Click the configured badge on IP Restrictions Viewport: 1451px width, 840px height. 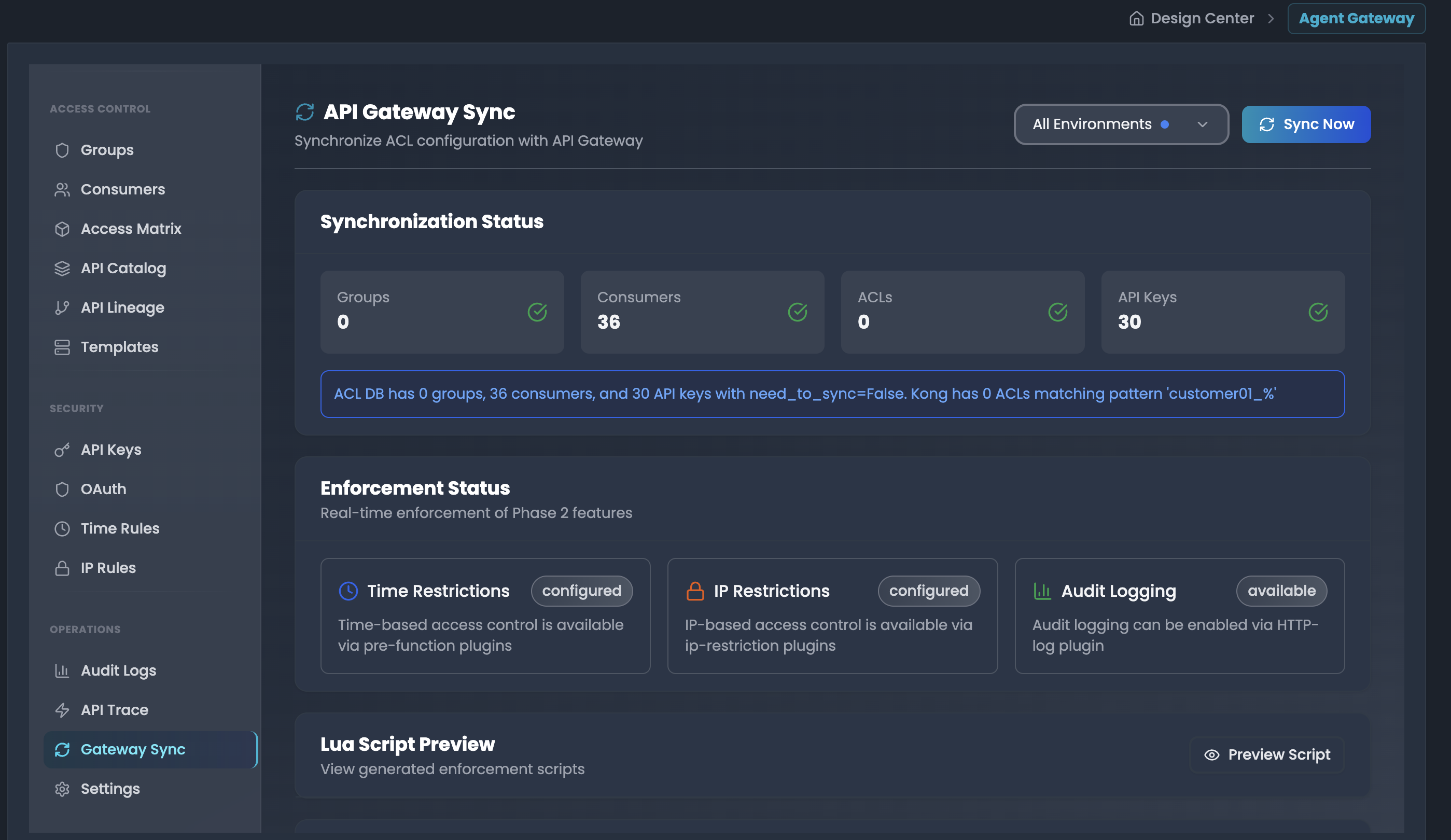(929, 591)
